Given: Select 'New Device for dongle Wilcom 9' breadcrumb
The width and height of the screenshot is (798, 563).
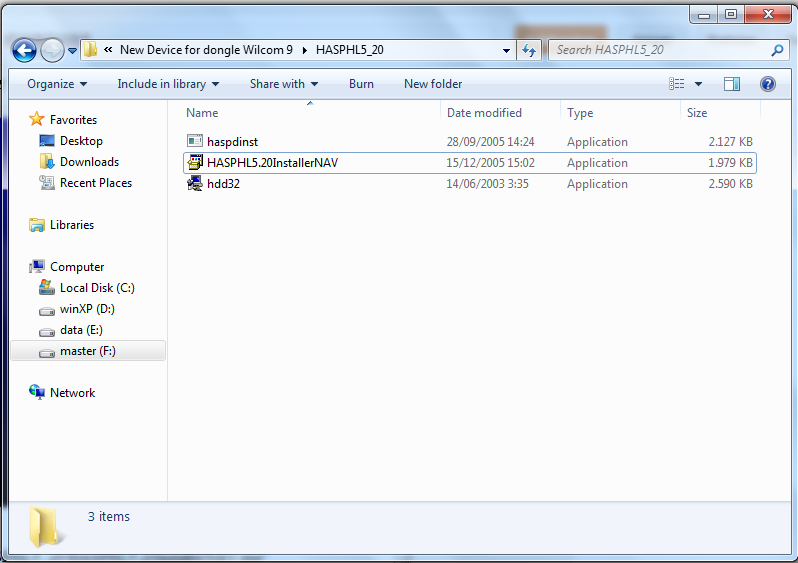Looking at the screenshot, I should 206,50.
